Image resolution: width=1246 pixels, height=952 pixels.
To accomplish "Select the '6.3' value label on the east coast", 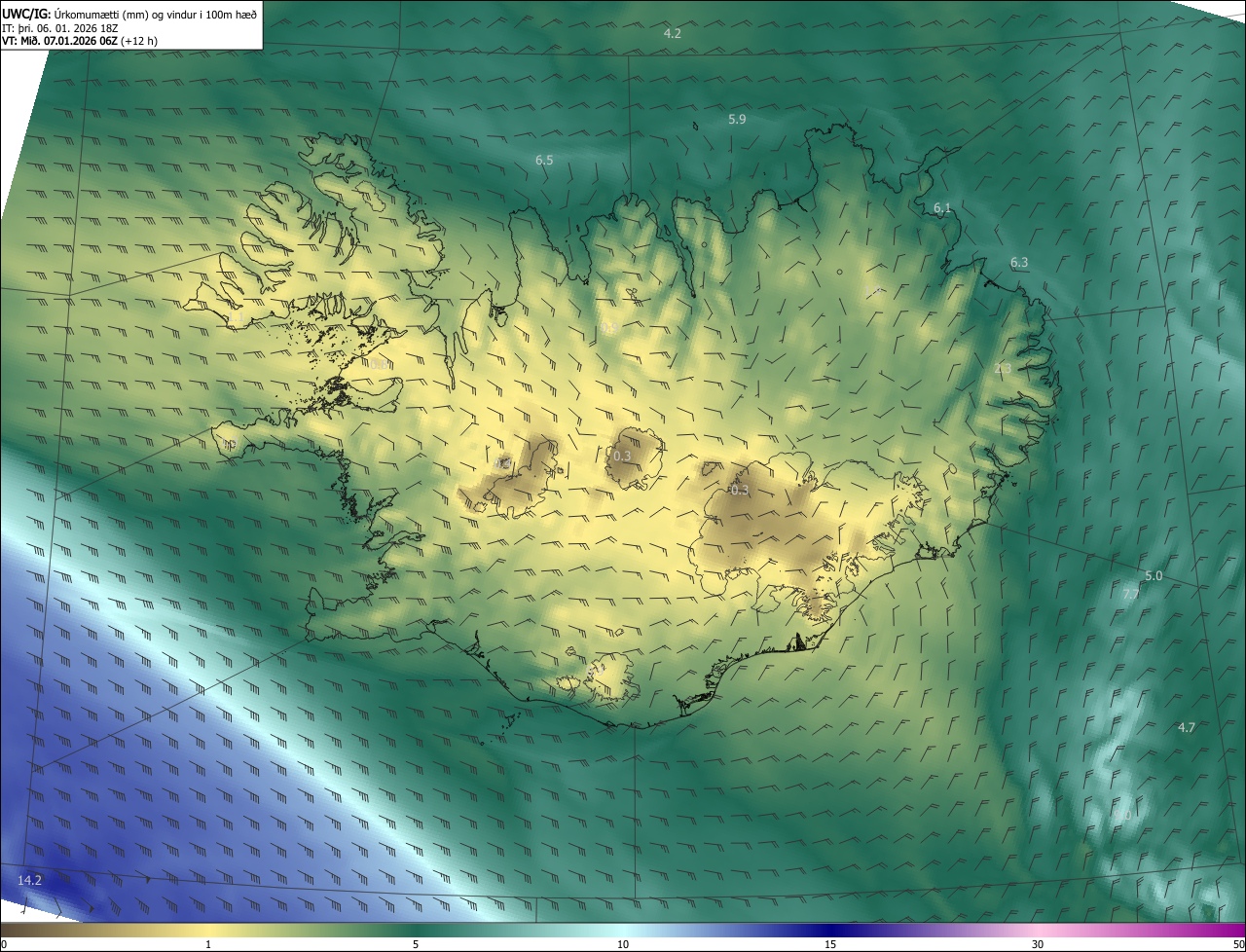I will (1019, 263).
